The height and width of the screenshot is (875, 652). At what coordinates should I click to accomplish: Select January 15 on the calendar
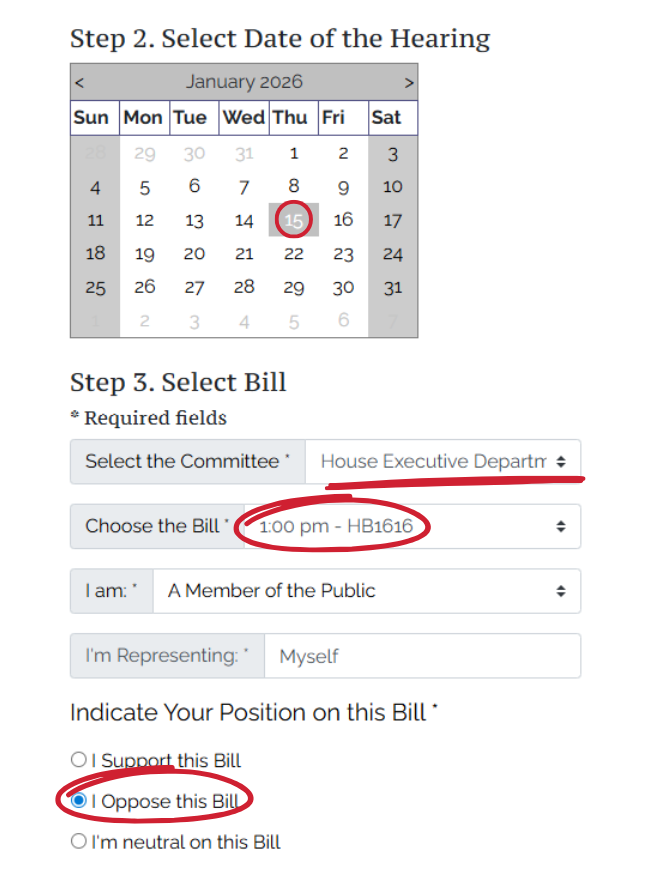[294, 220]
